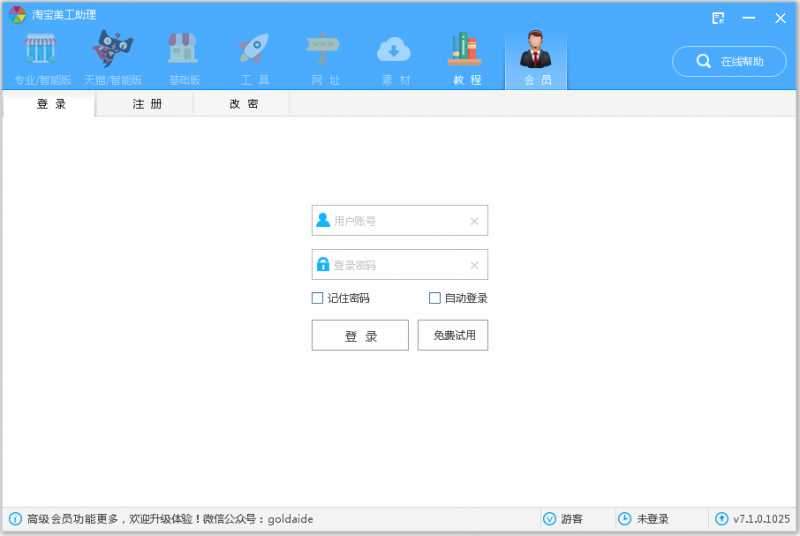Click the app logo in title bar
Screen dimensions: 800x536
[x=17, y=14]
